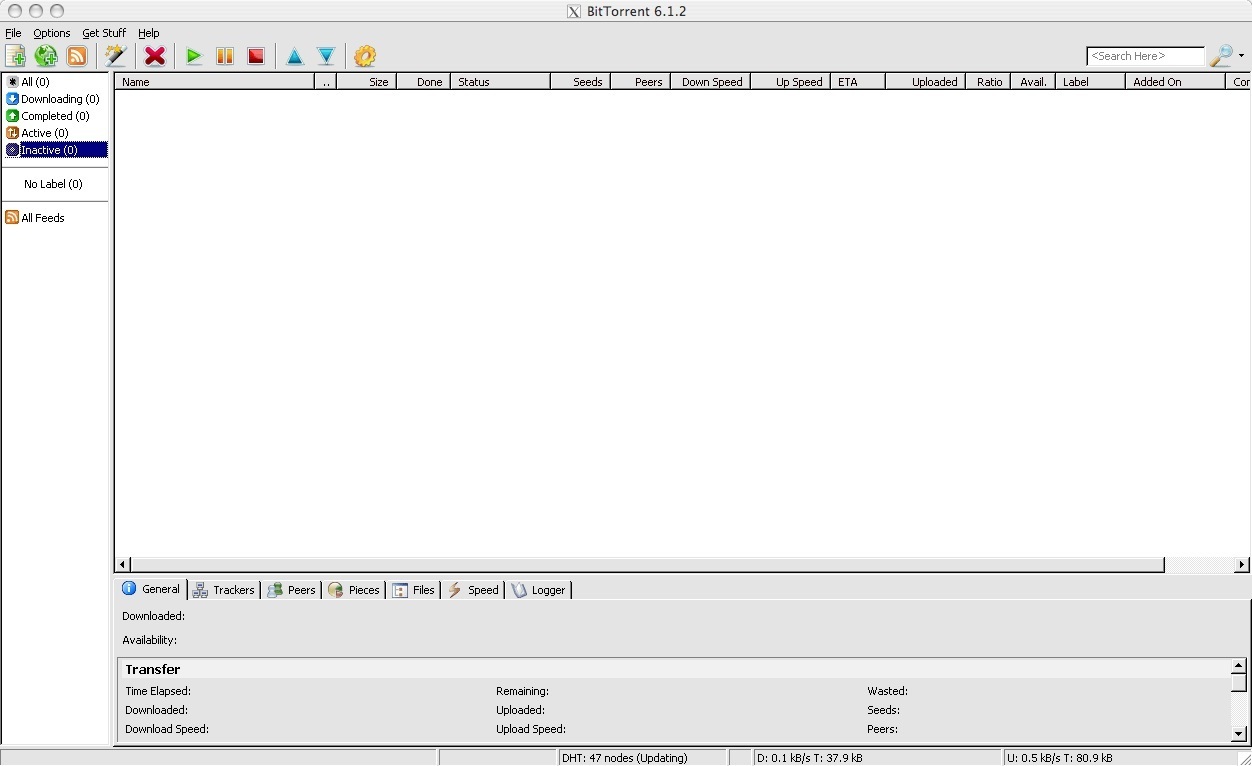Select the No Label (0) entry

click(x=53, y=184)
